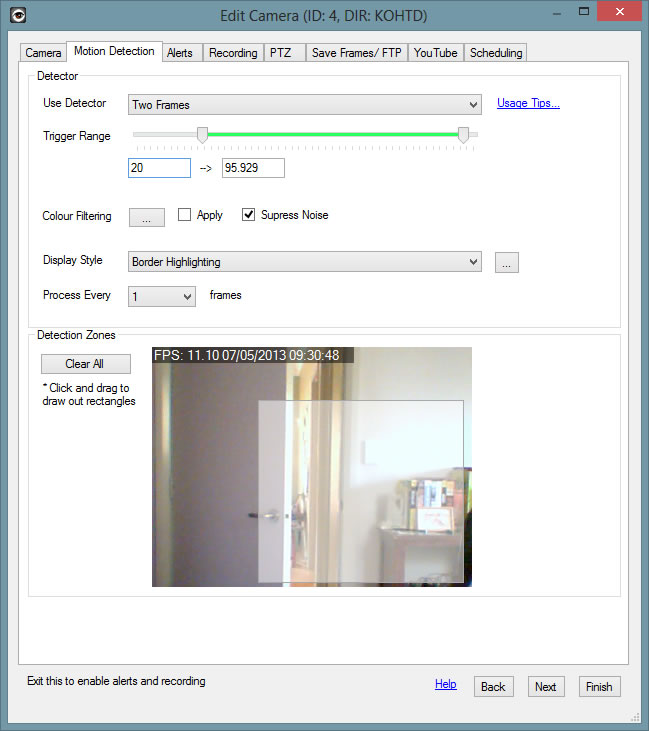The image size is (649, 731).
Task: Click the Finish button
Action: tap(599, 687)
